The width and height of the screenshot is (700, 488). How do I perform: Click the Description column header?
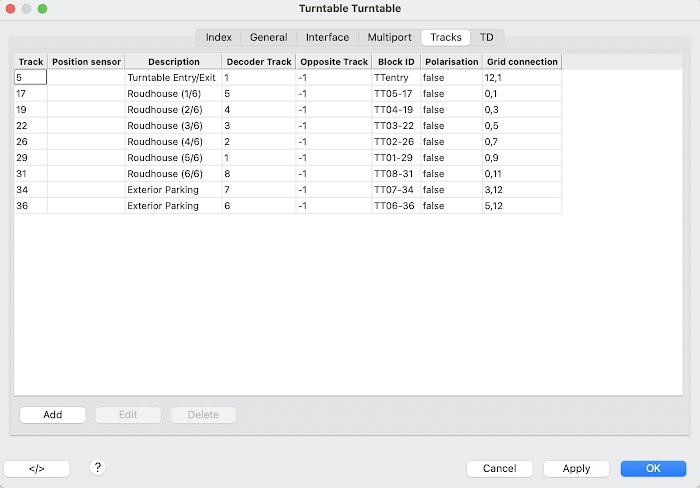click(174, 62)
